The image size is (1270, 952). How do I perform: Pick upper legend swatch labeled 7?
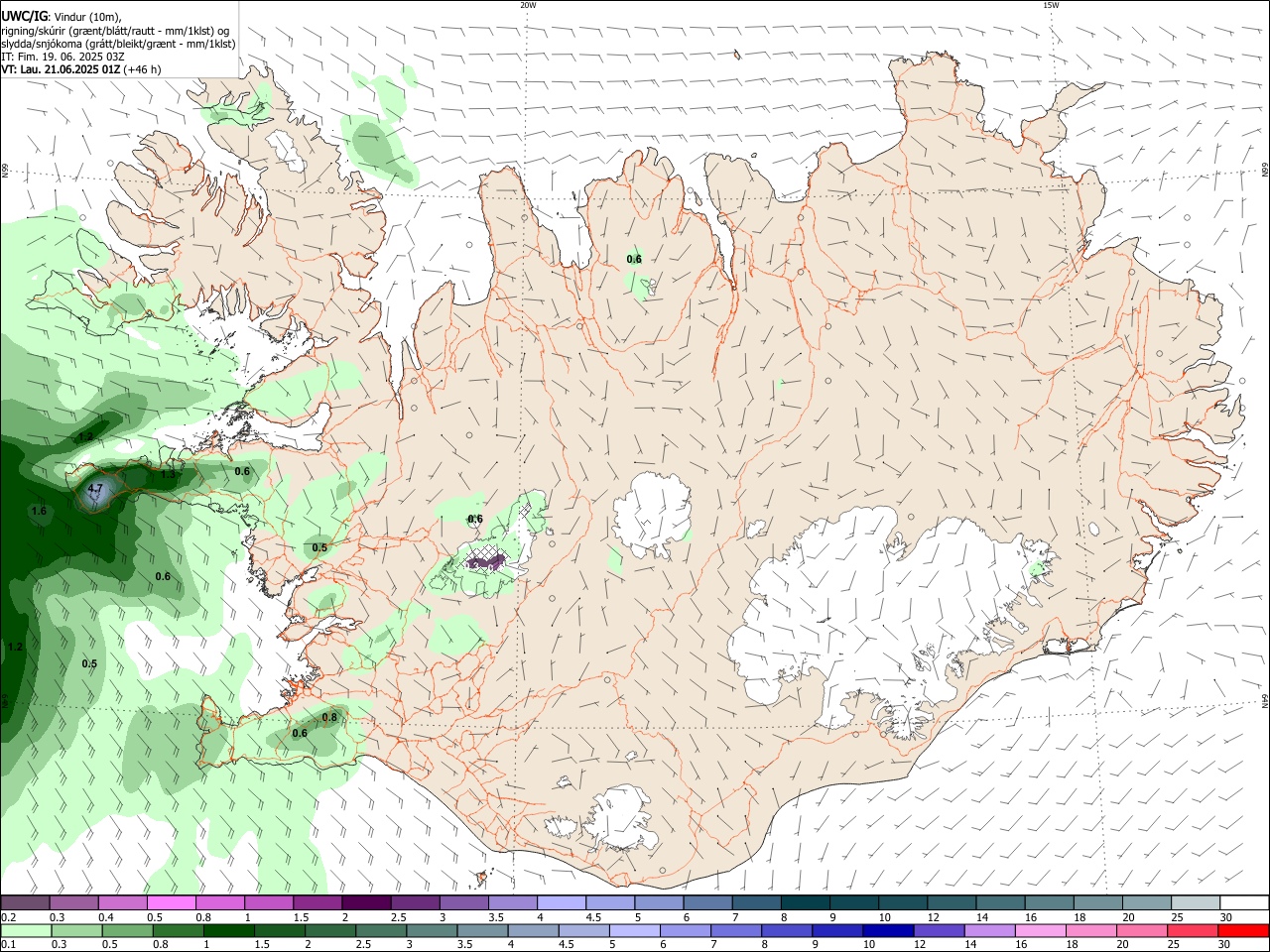(x=755, y=903)
